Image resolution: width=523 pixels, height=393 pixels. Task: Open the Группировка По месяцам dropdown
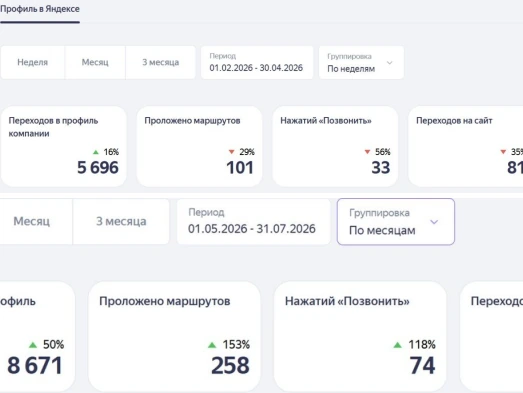coord(396,222)
